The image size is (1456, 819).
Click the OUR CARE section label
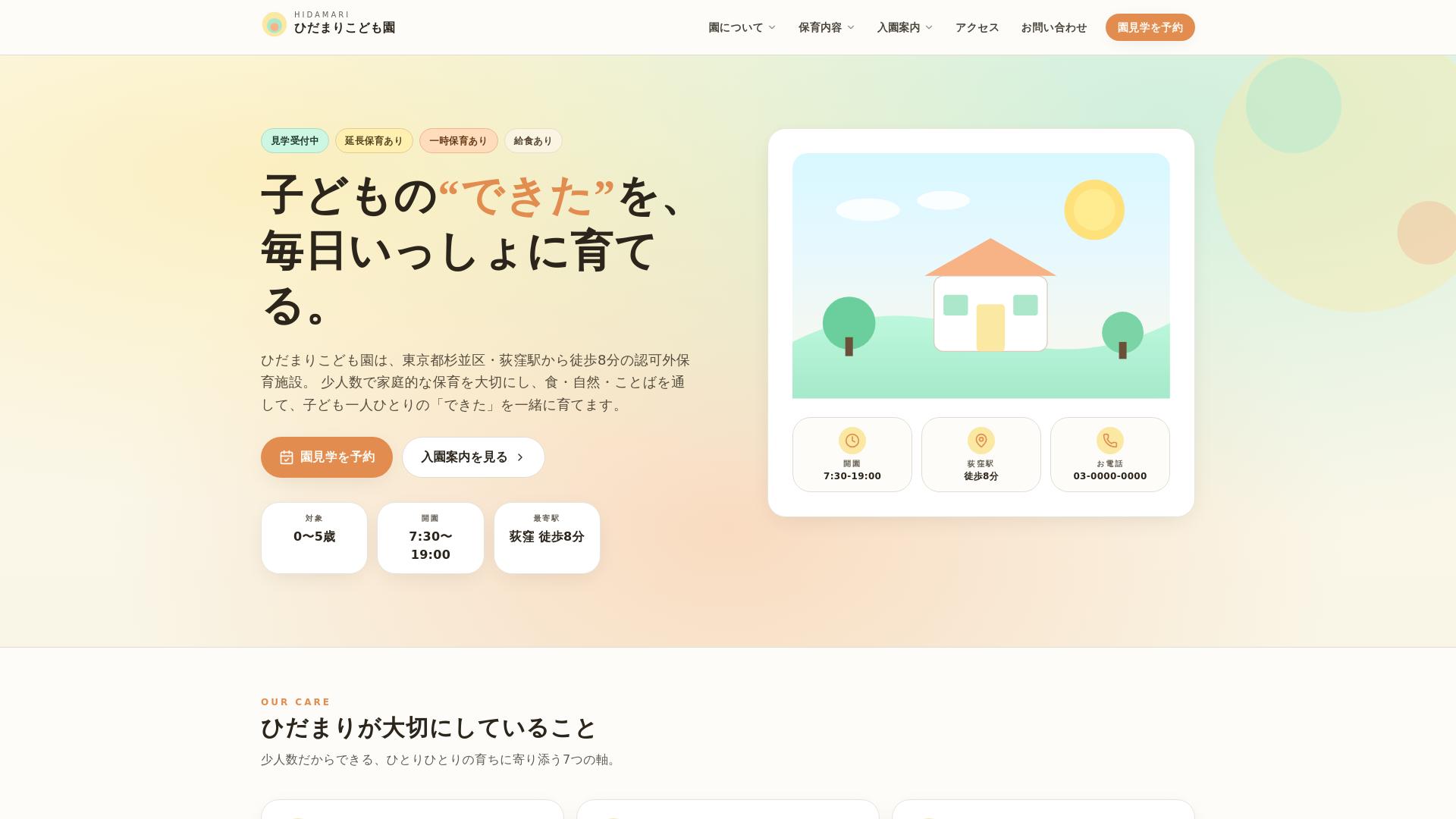click(296, 702)
